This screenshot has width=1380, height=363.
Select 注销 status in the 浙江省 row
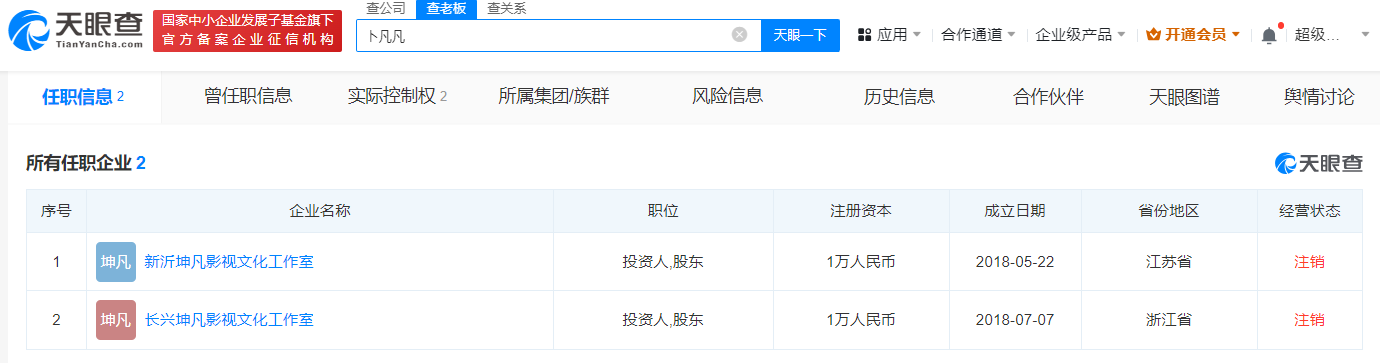tap(1310, 320)
